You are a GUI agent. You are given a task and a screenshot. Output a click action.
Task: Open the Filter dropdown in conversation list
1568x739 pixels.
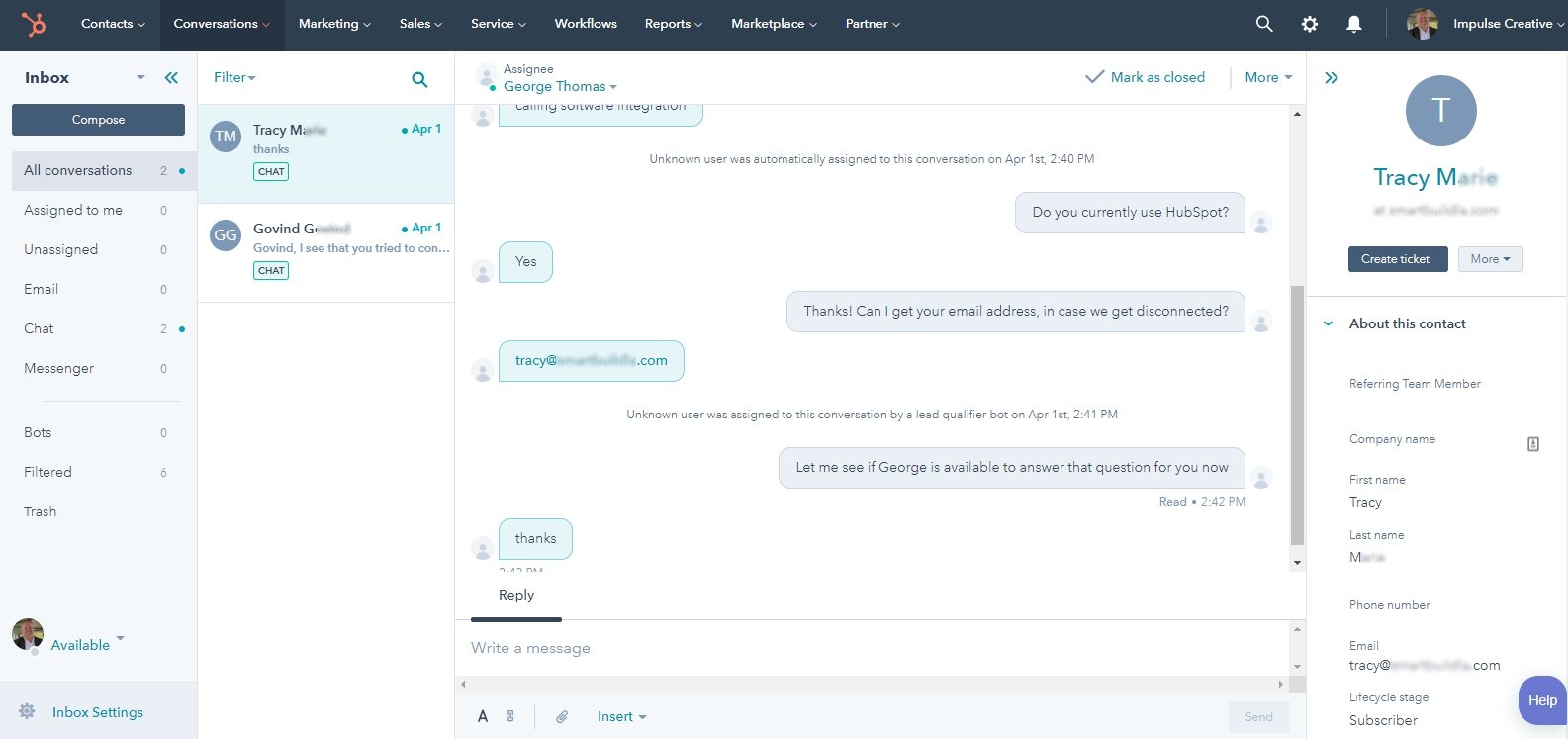234,77
